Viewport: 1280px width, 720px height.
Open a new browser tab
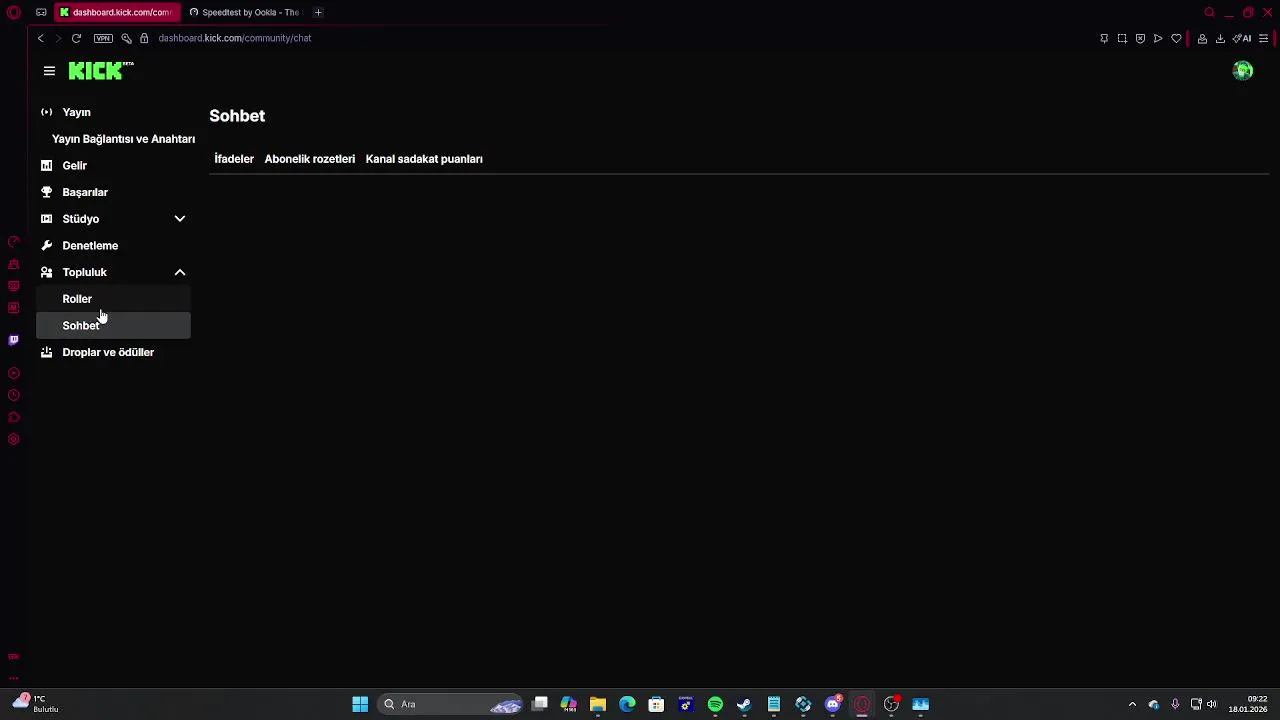[318, 12]
